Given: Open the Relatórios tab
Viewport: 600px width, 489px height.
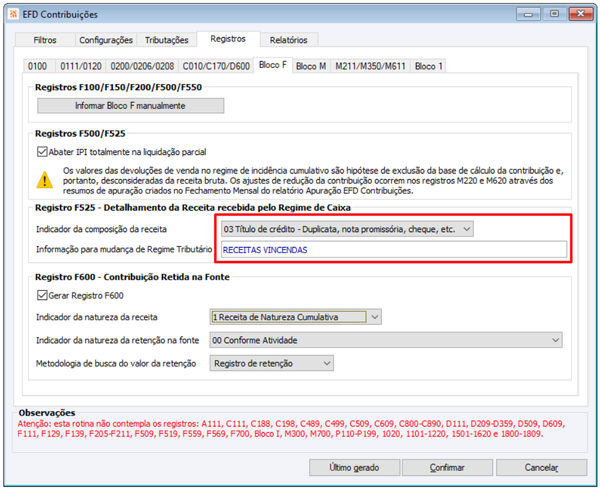Looking at the screenshot, I should [x=289, y=40].
